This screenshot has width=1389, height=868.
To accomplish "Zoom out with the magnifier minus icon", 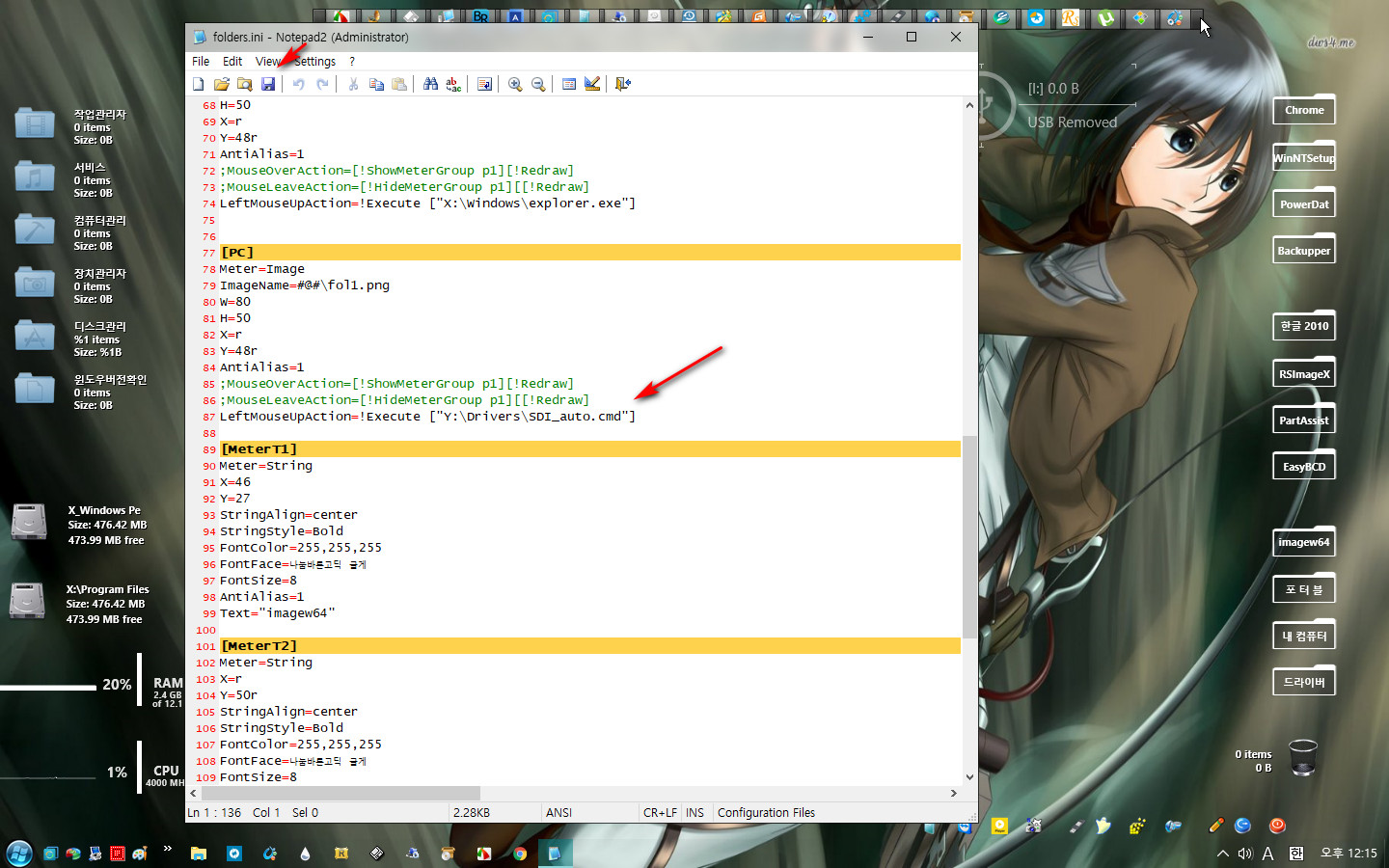I will (x=538, y=84).
